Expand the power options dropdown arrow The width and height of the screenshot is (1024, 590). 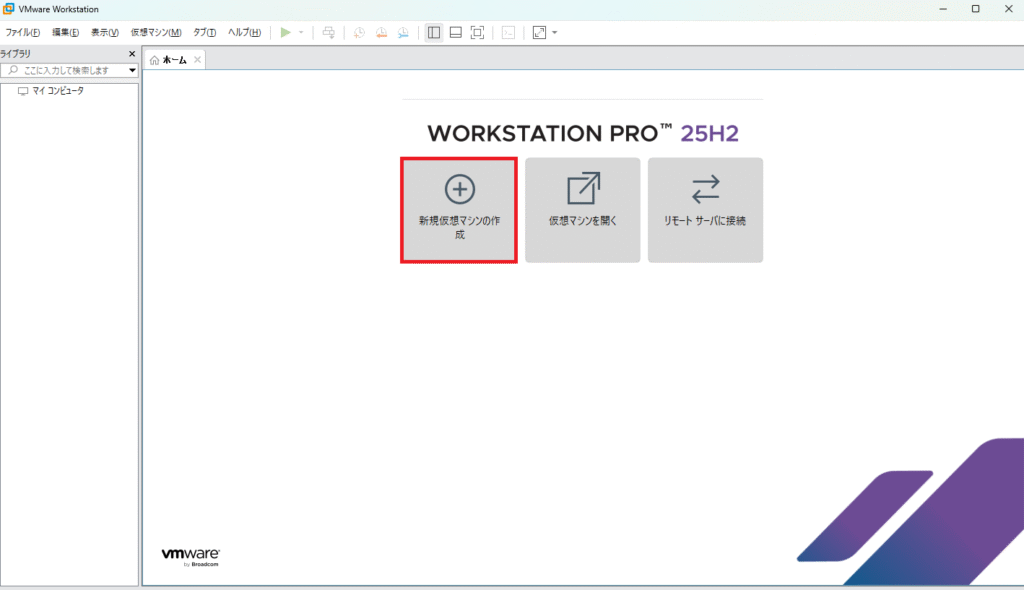pyautogui.click(x=301, y=32)
